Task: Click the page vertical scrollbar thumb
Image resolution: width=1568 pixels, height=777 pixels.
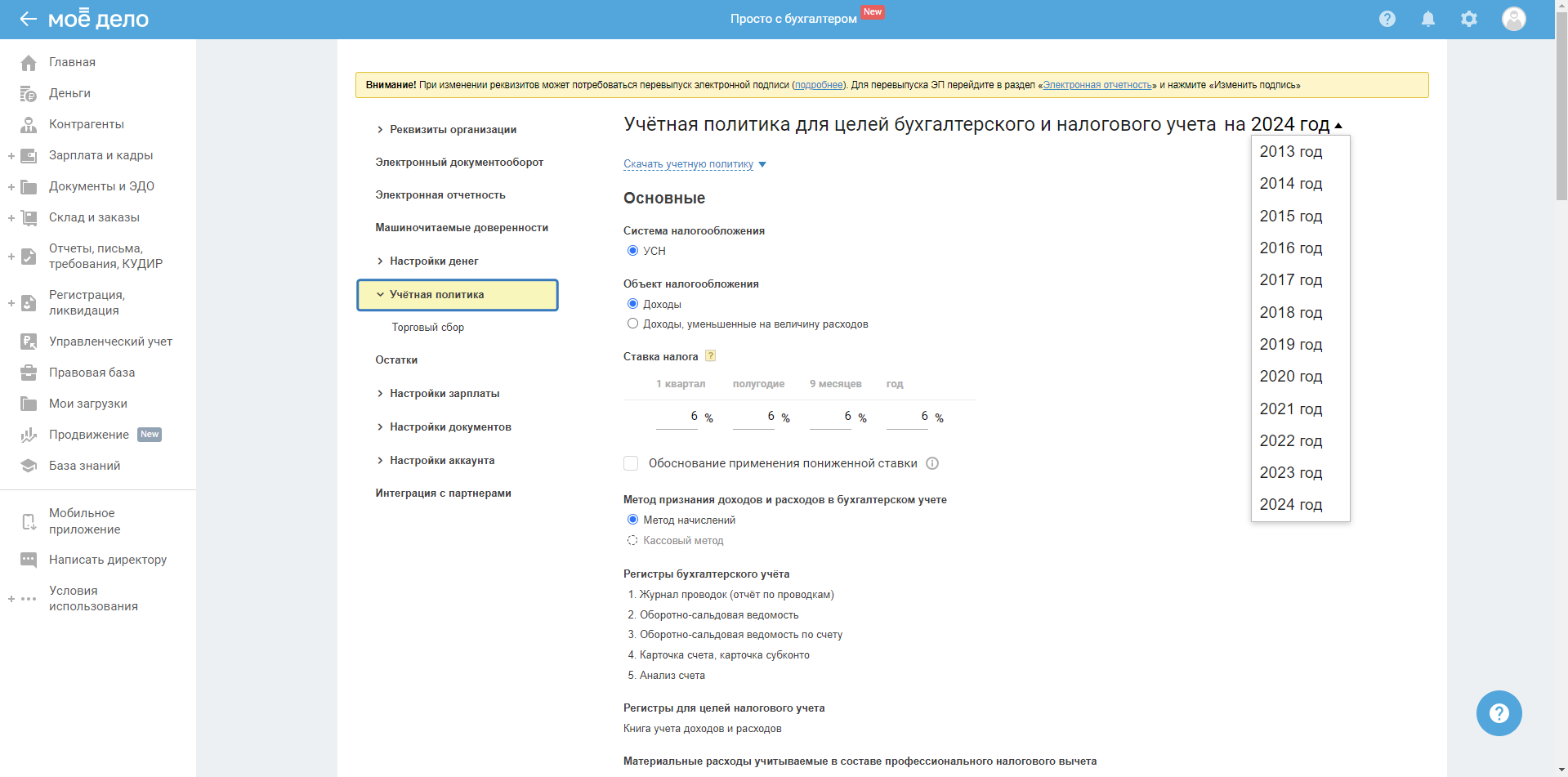Action: click(x=1561, y=106)
